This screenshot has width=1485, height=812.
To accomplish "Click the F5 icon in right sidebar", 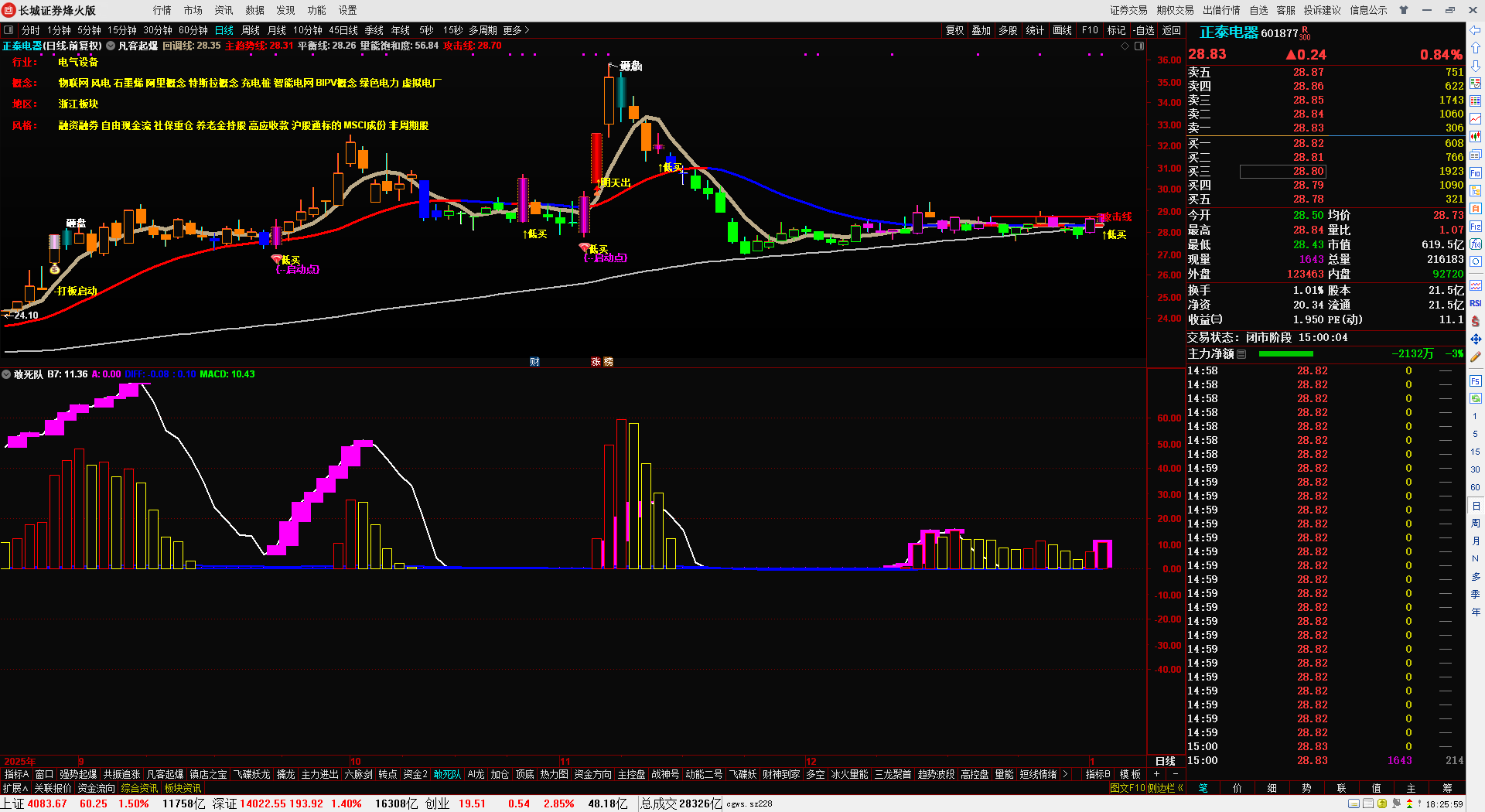I will point(1475,381).
